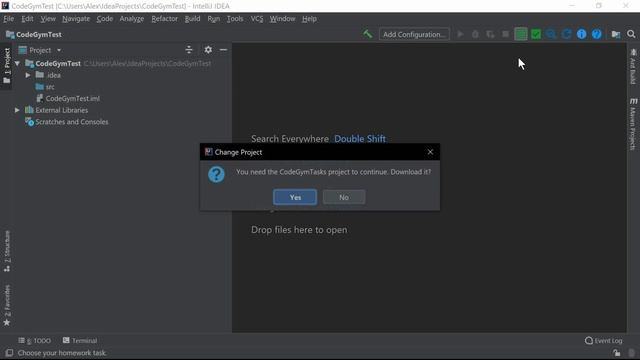The image size is (640, 360).
Task: Open the Maven Projects side tab
Action: coord(633,124)
